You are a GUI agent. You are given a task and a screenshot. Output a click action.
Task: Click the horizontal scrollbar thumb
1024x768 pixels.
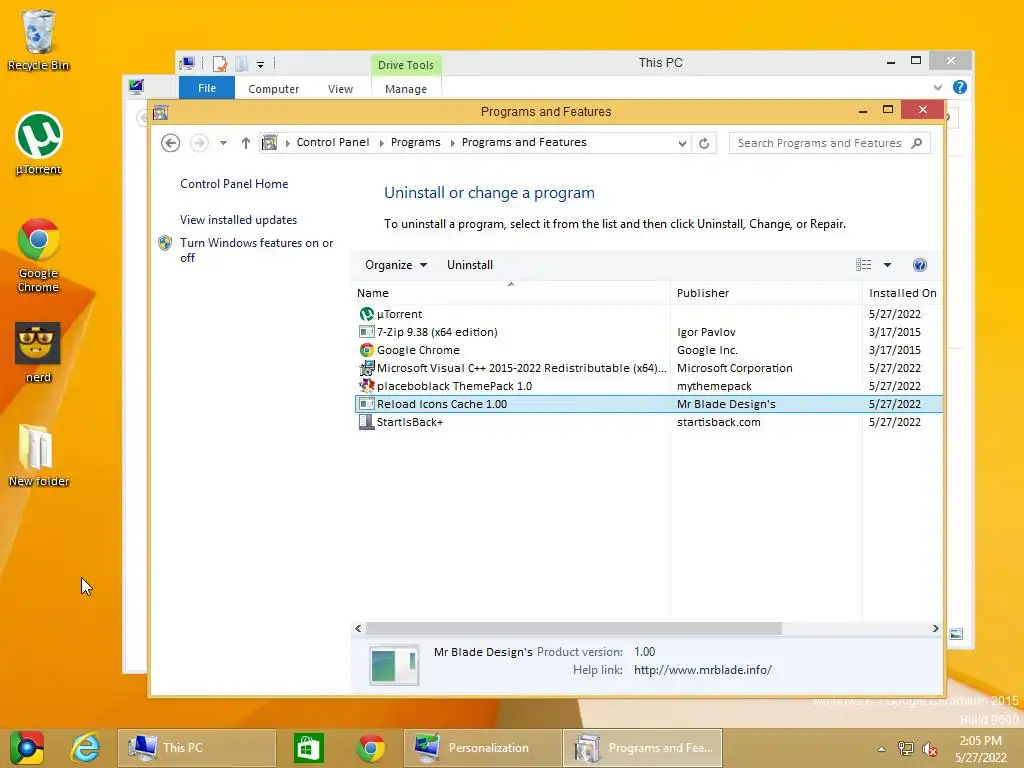click(573, 628)
